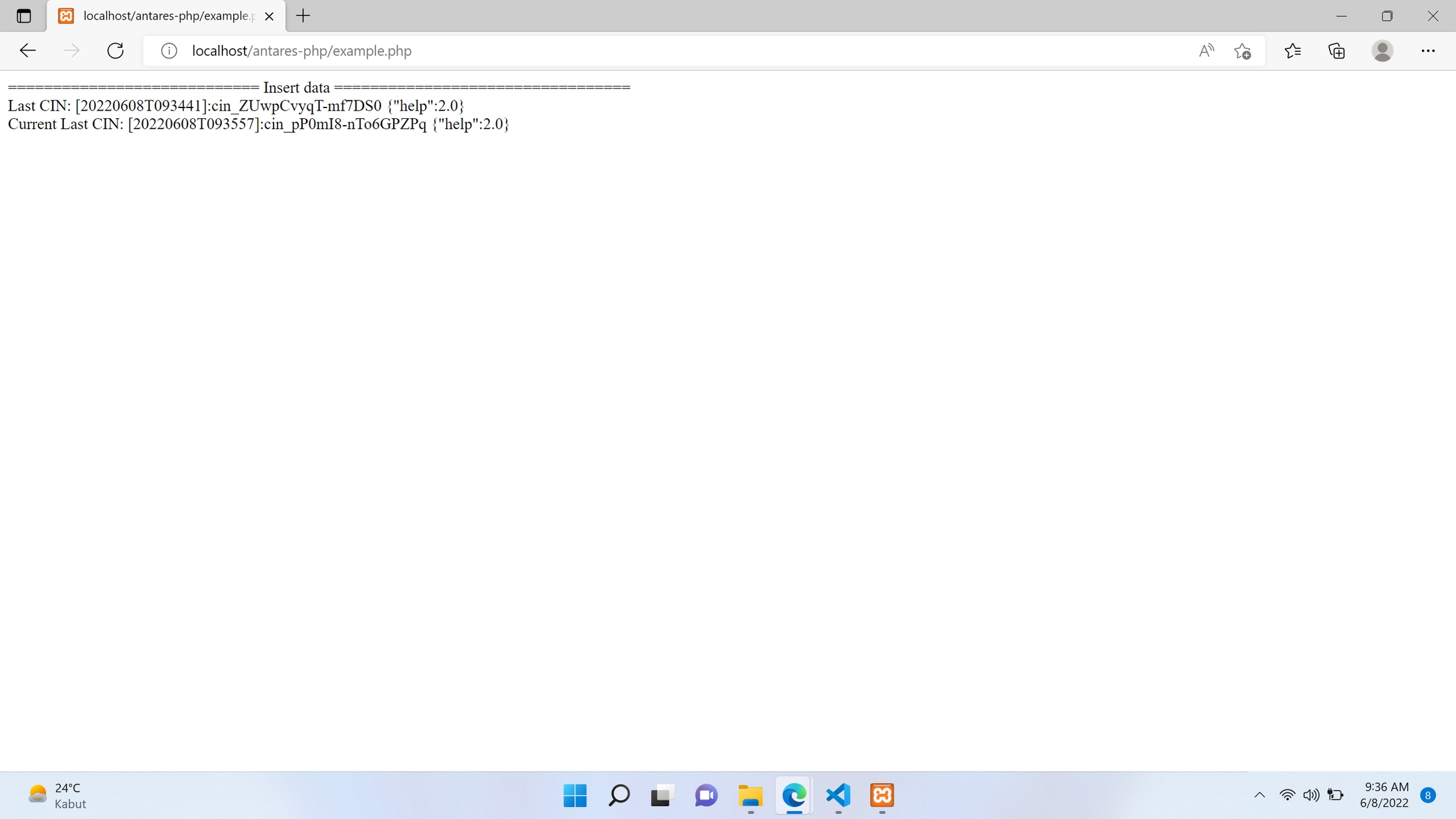Open Windows Start menu

[x=574, y=795]
